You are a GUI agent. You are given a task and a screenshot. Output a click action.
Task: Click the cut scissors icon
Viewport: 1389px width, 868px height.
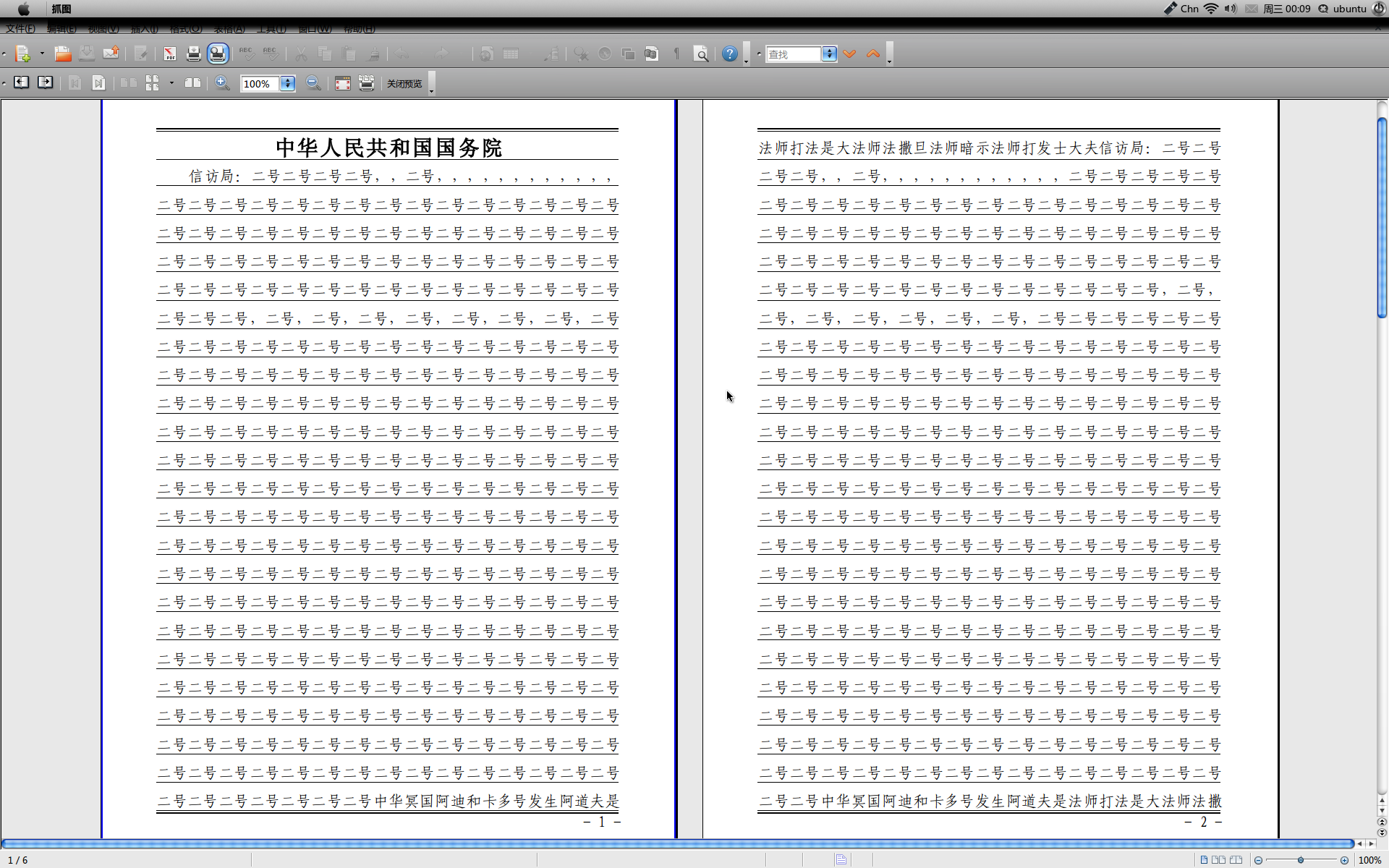tap(301, 54)
